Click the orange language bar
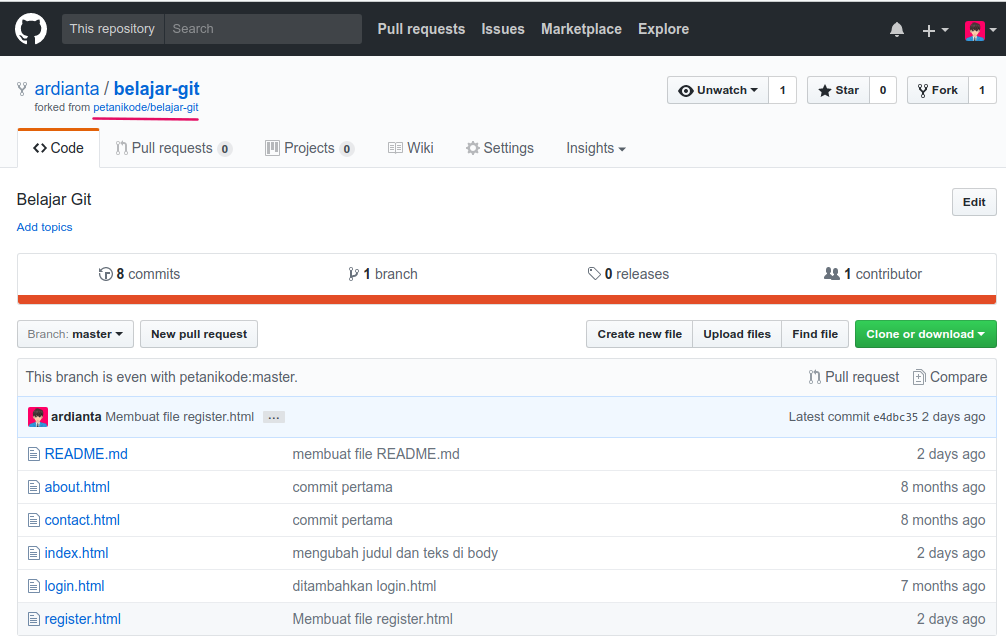 (506, 299)
